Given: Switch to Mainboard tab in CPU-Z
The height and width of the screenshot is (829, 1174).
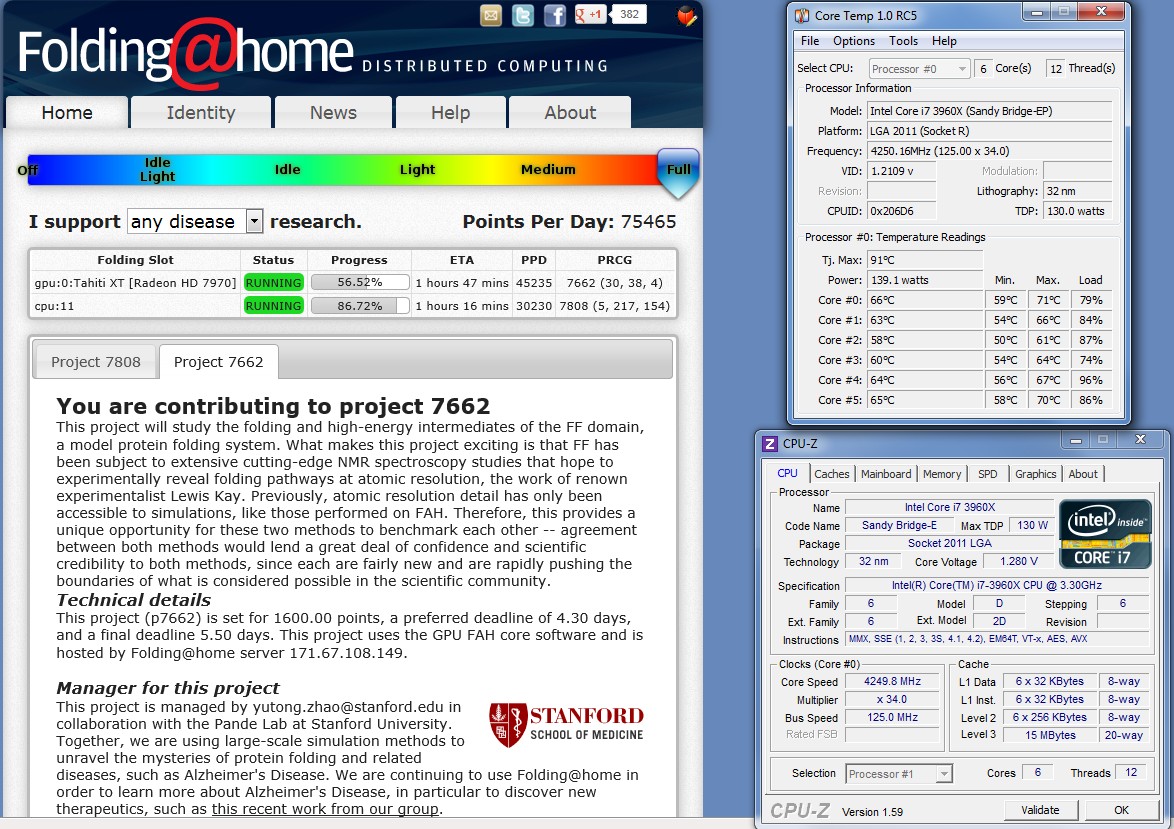Looking at the screenshot, I should coord(886,474).
